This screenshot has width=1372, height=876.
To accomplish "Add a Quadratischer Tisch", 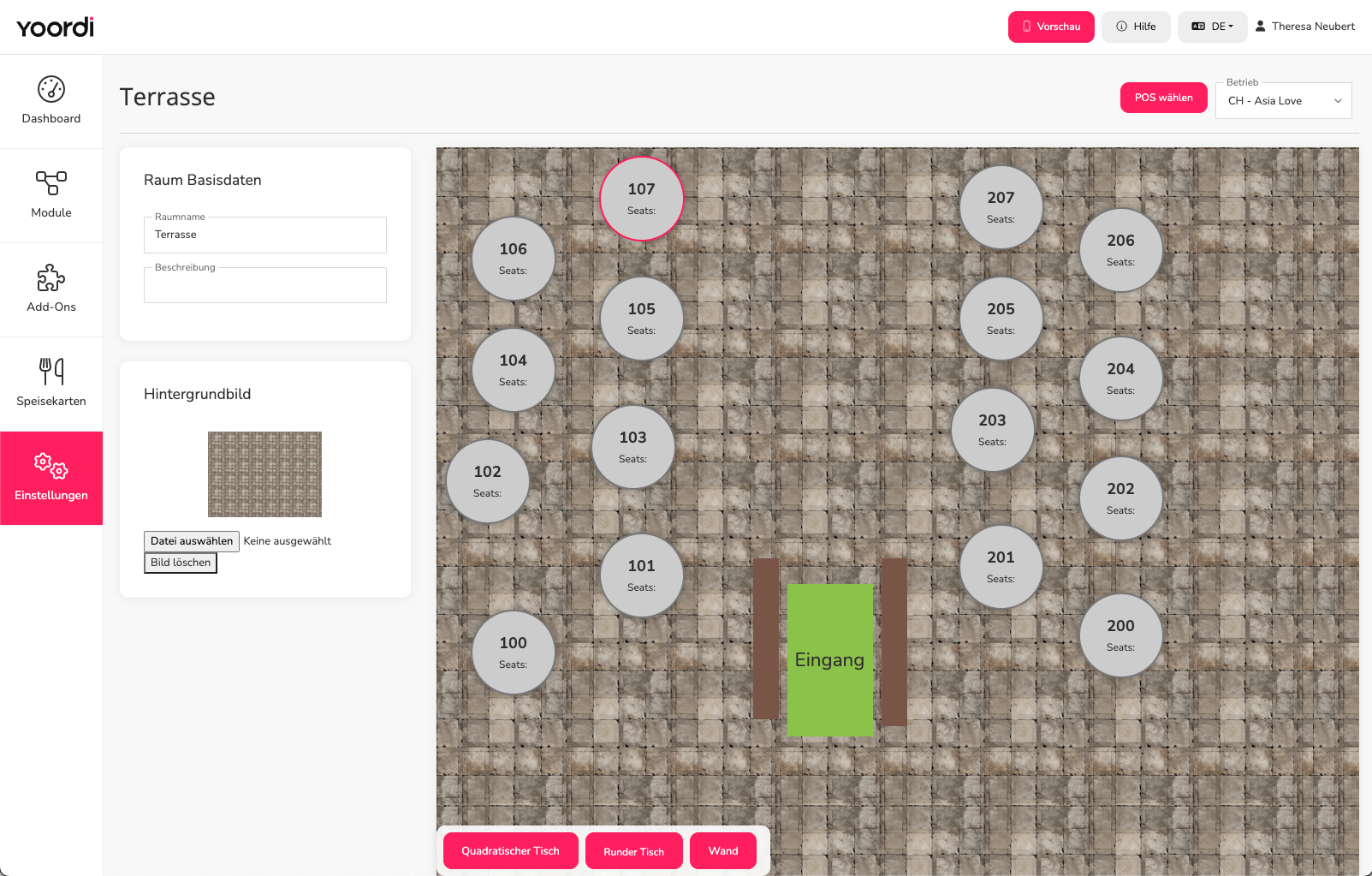I will (511, 851).
